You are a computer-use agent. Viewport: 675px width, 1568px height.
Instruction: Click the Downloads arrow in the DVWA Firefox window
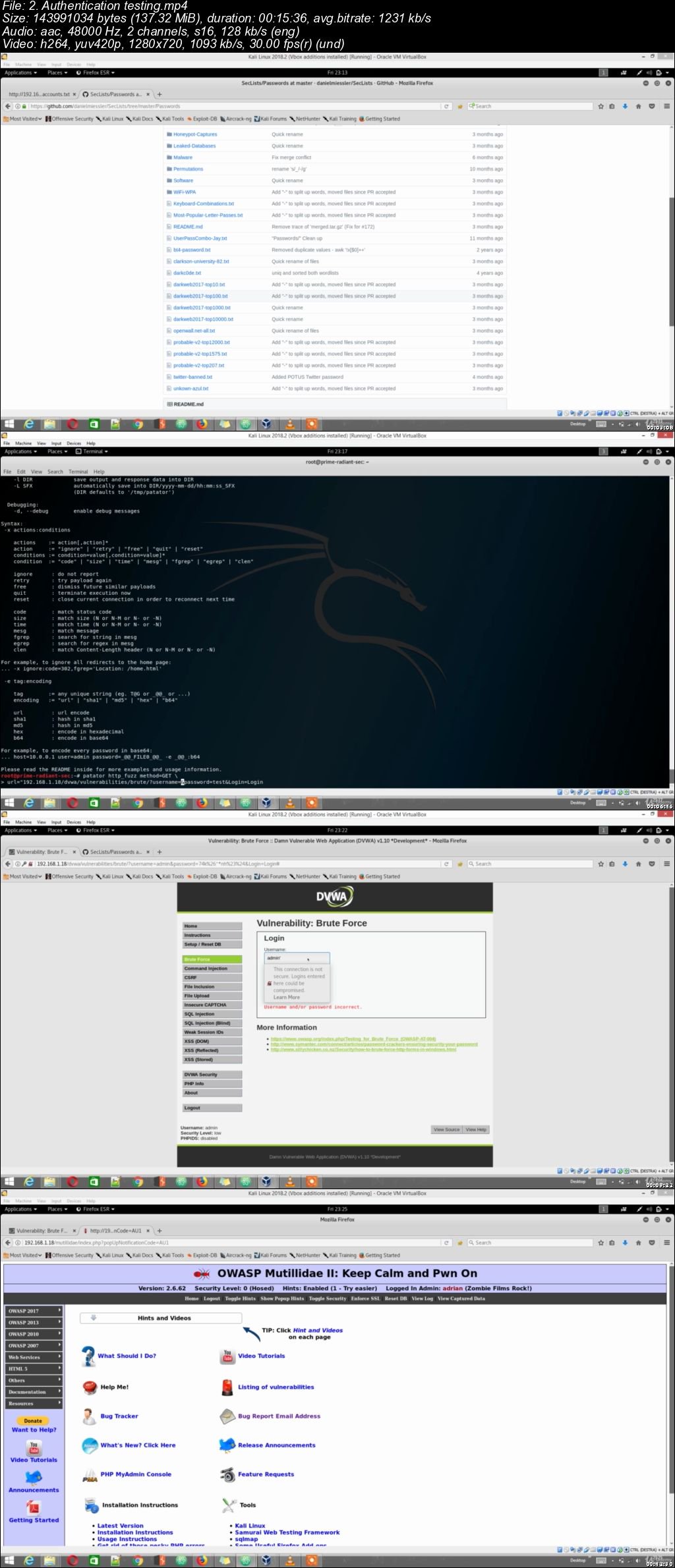[x=625, y=864]
